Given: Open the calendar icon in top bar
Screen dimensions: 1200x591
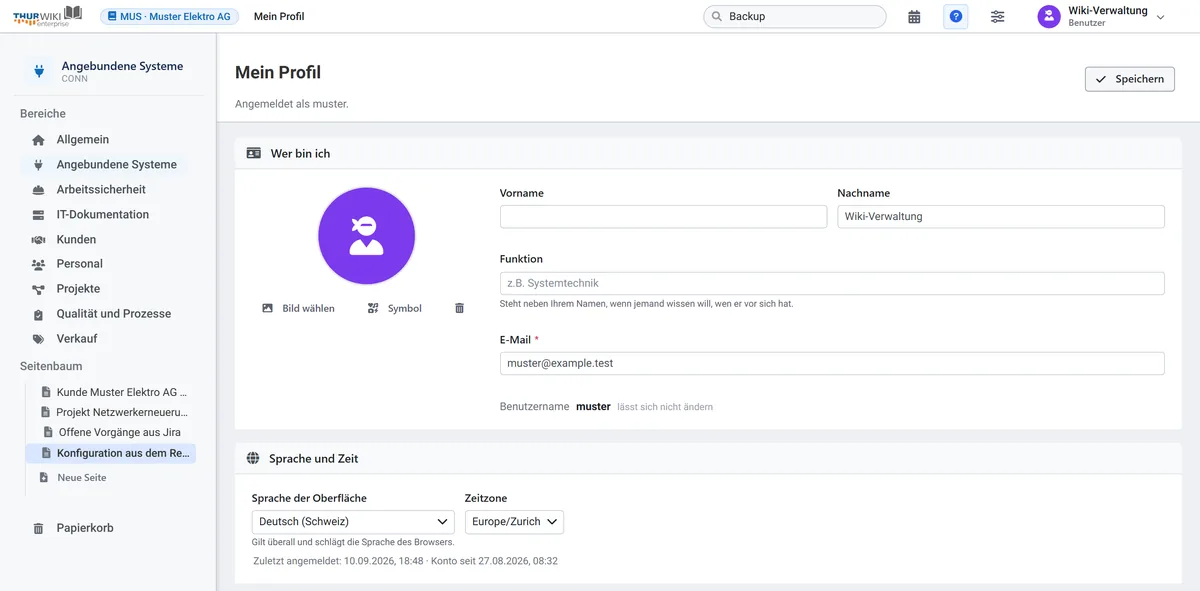Looking at the screenshot, I should point(914,17).
